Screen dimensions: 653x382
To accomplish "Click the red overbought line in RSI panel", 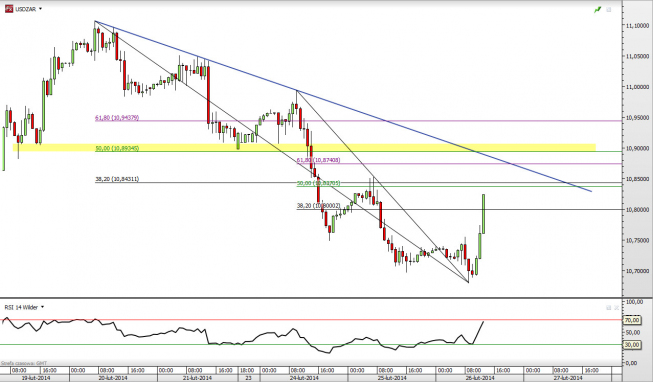I will click(x=311, y=320).
